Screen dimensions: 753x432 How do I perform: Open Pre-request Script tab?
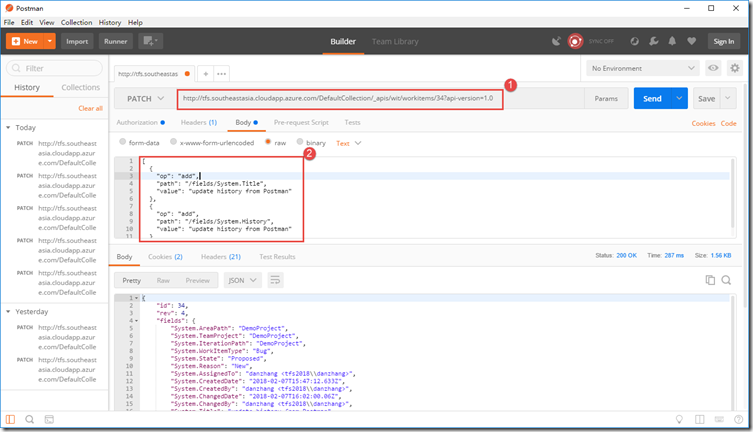pos(301,122)
